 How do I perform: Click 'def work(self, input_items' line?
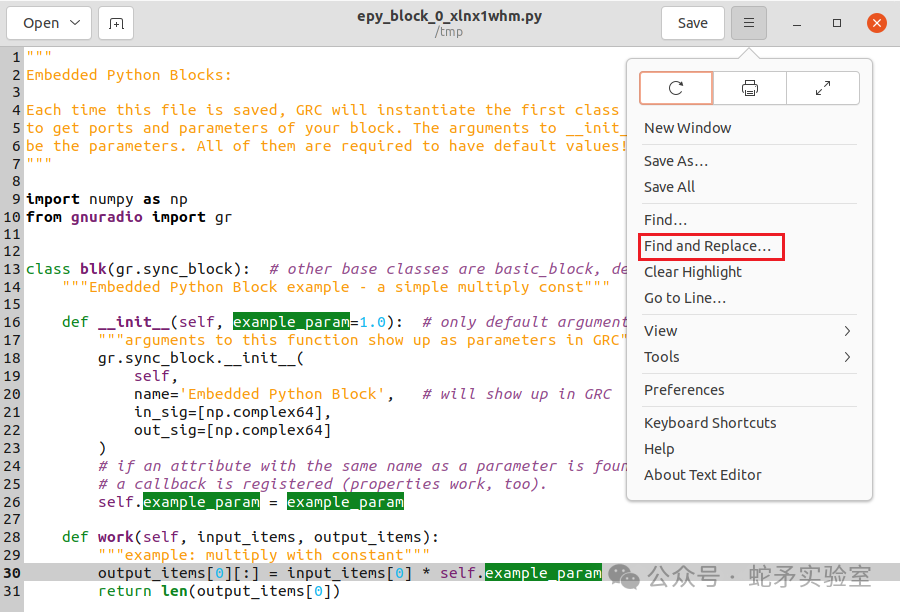250,537
